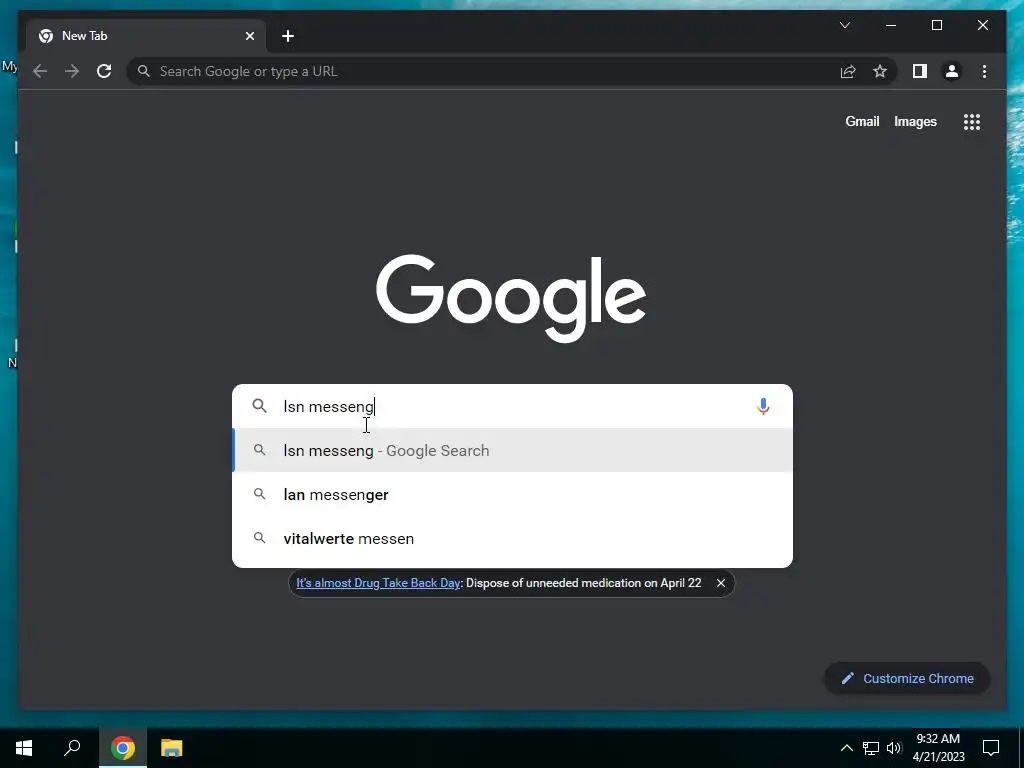Open the Images link
Screen dimensions: 1024x768
[915, 121]
